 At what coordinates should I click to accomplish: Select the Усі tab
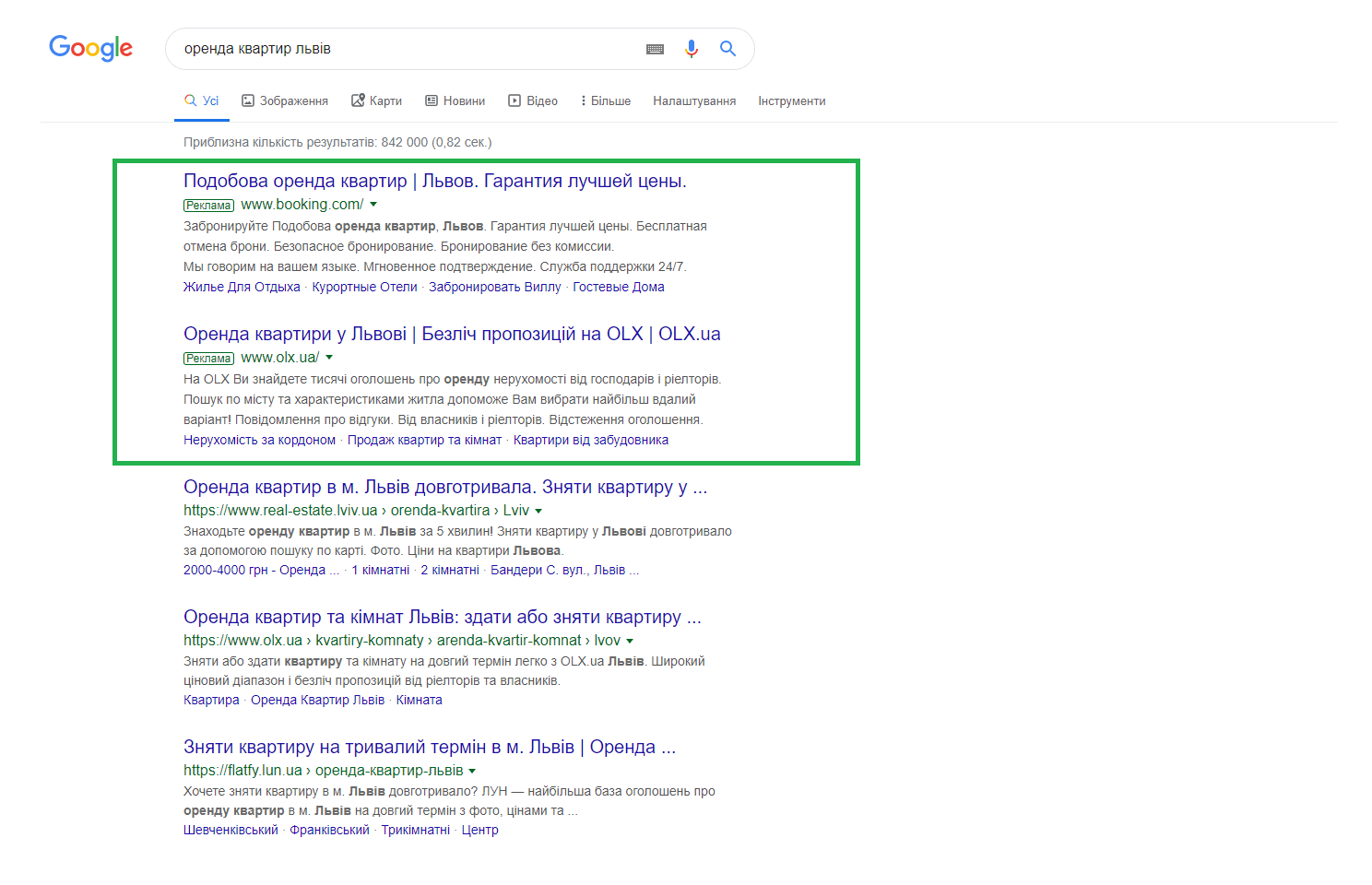coord(202,100)
